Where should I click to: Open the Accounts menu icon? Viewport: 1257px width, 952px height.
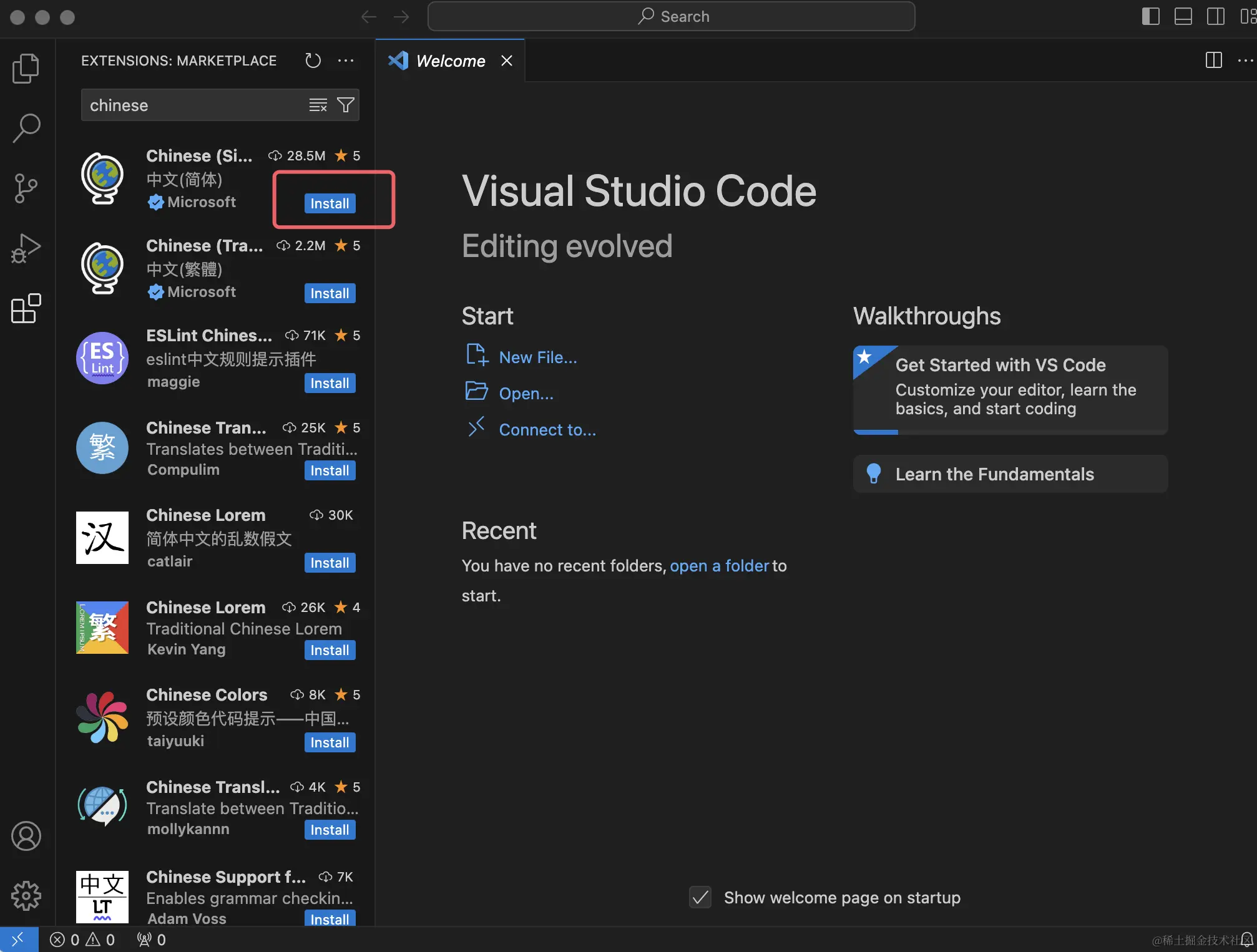(26, 836)
